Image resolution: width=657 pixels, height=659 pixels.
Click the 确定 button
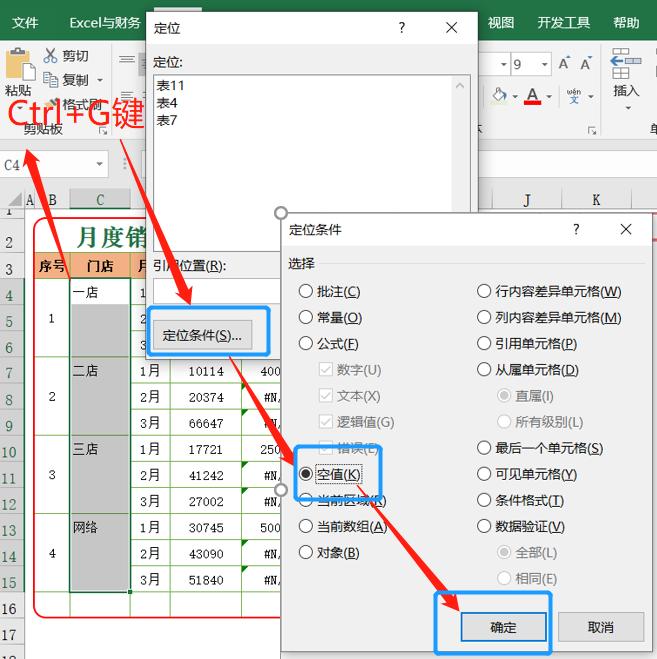pos(503,627)
